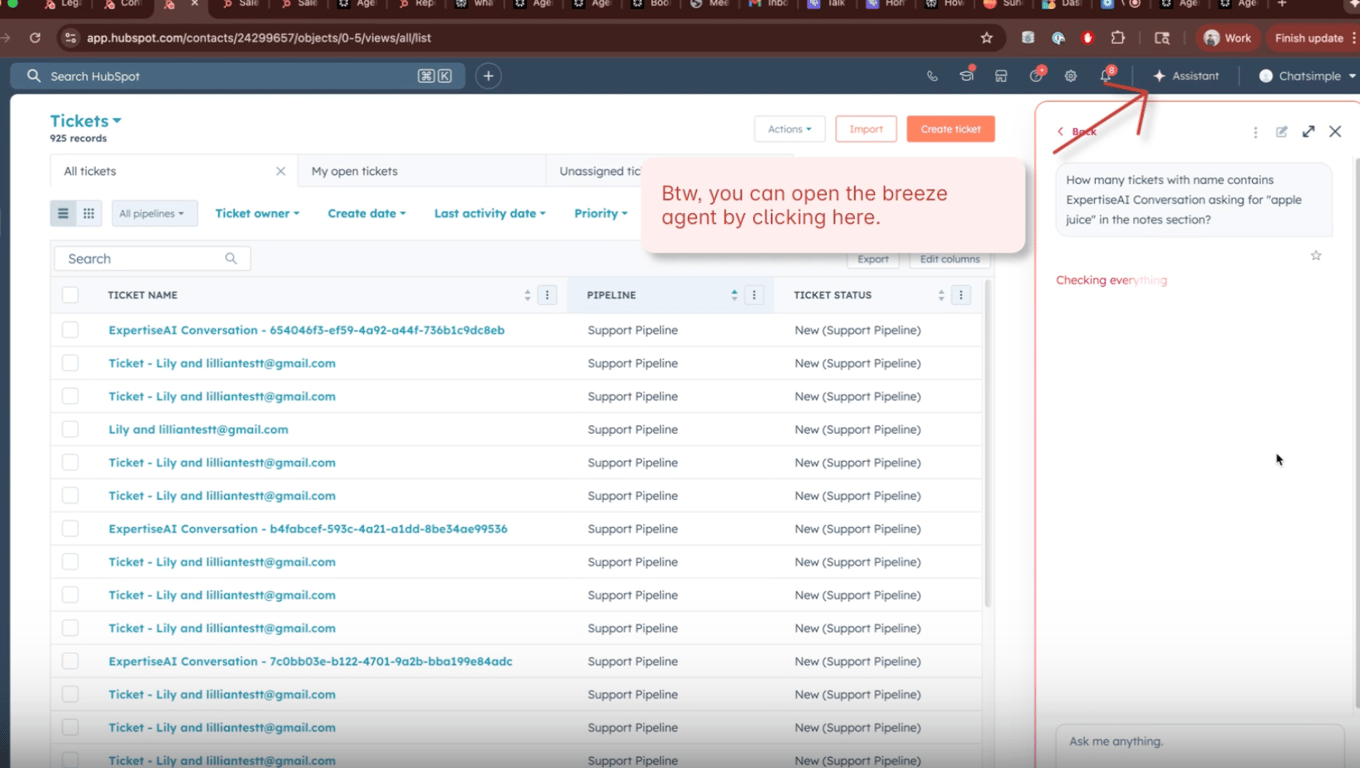
Task: Click the tickets table vertical scrollbar
Action: pyautogui.click(x=987, y=444)
